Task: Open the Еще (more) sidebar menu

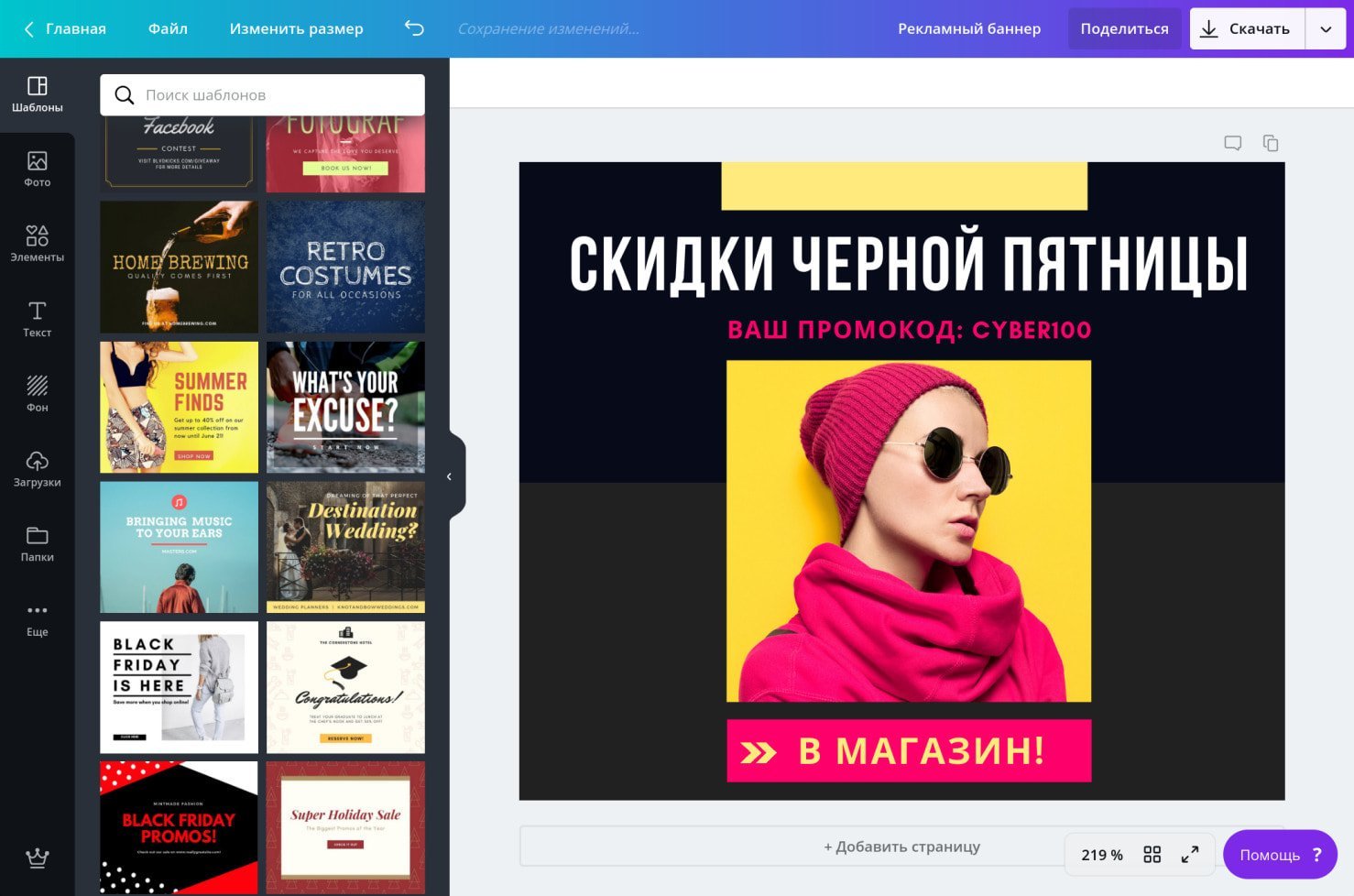Action: pos(37,618)
